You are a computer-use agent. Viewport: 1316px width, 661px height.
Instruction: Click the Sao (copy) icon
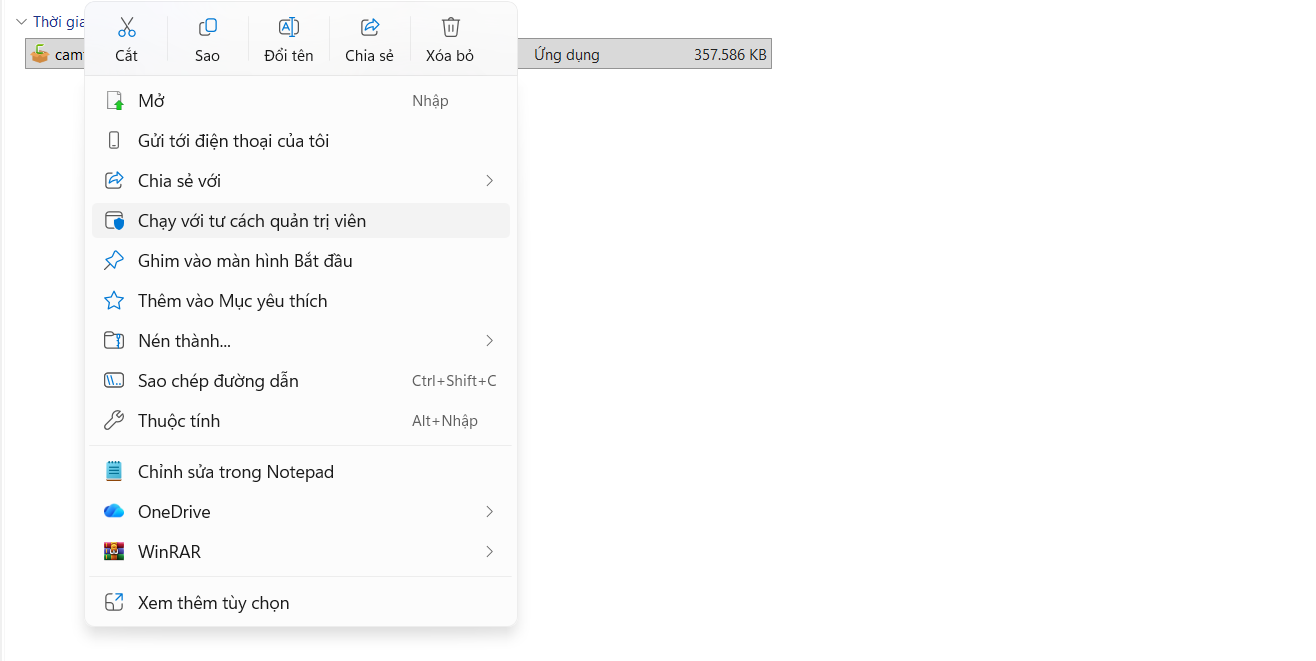(207, 28)
